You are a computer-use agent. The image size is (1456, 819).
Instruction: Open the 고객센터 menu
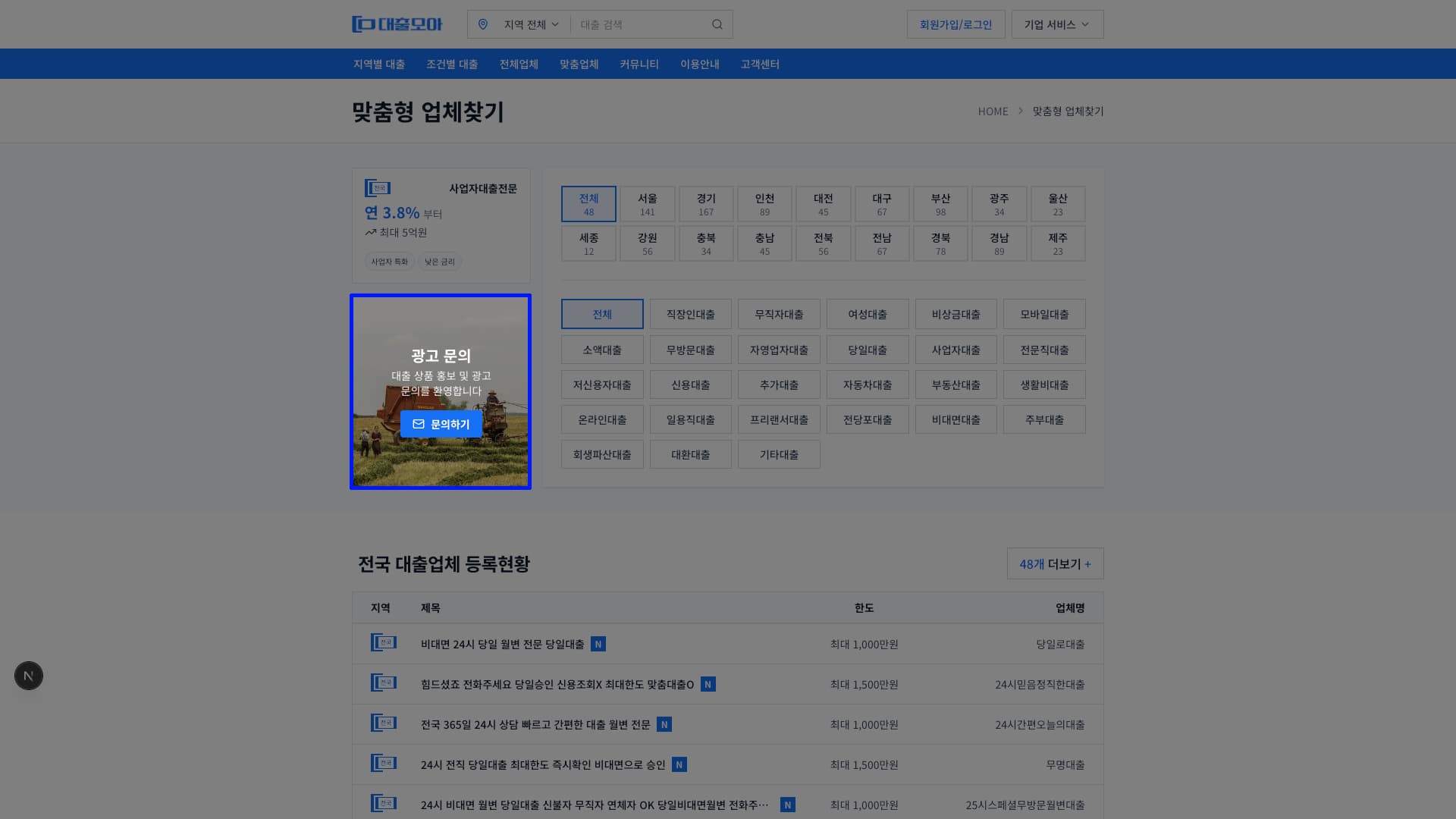pos(759,64)
